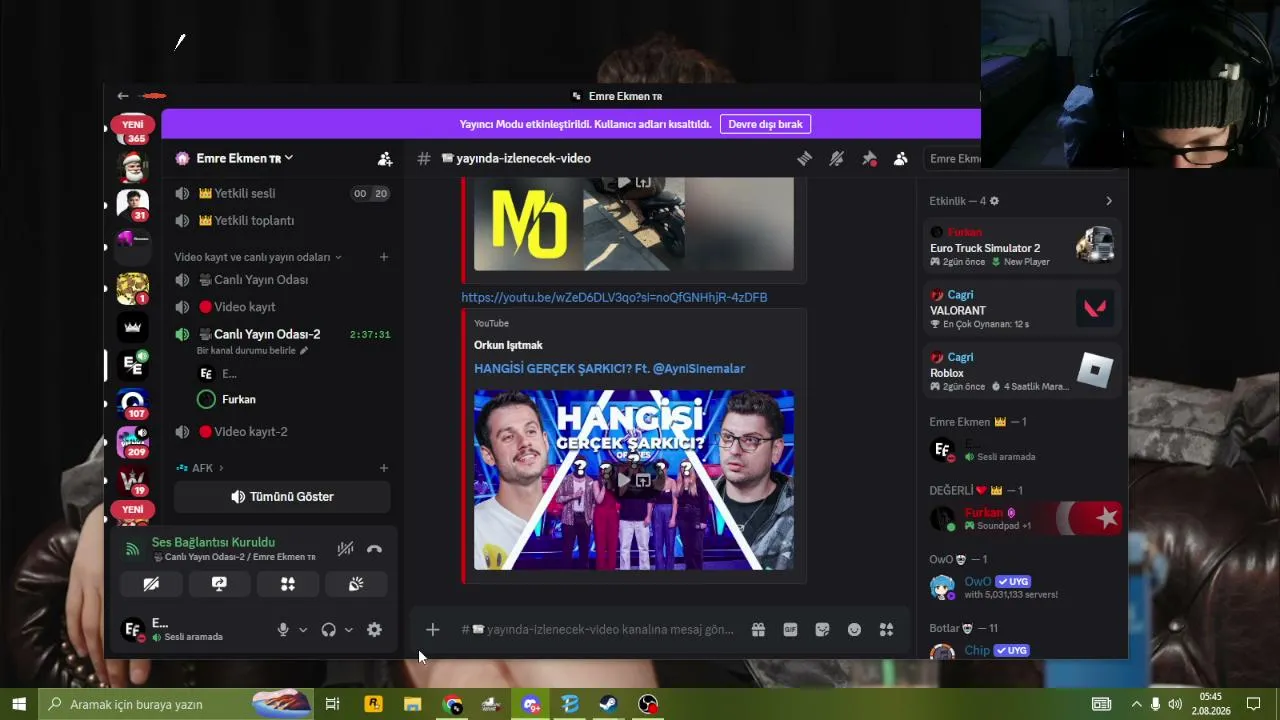Collapse 'Video kayıt ve canlı yayın odaları' category
1280x720 pixels.
click(x=258, y=257)
